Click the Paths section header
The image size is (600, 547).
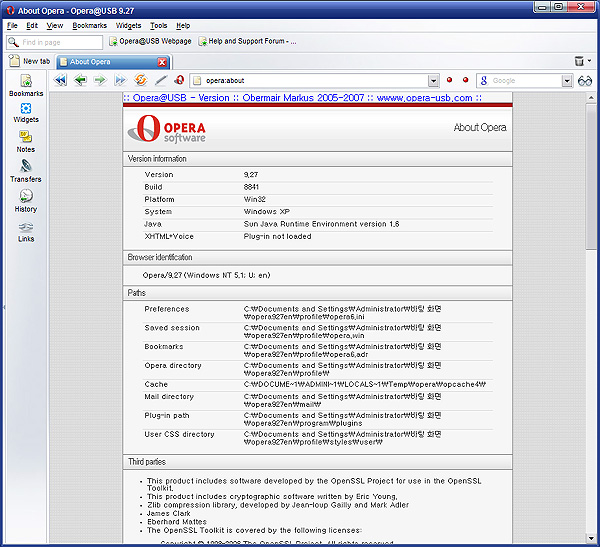(x=318, y=293)
